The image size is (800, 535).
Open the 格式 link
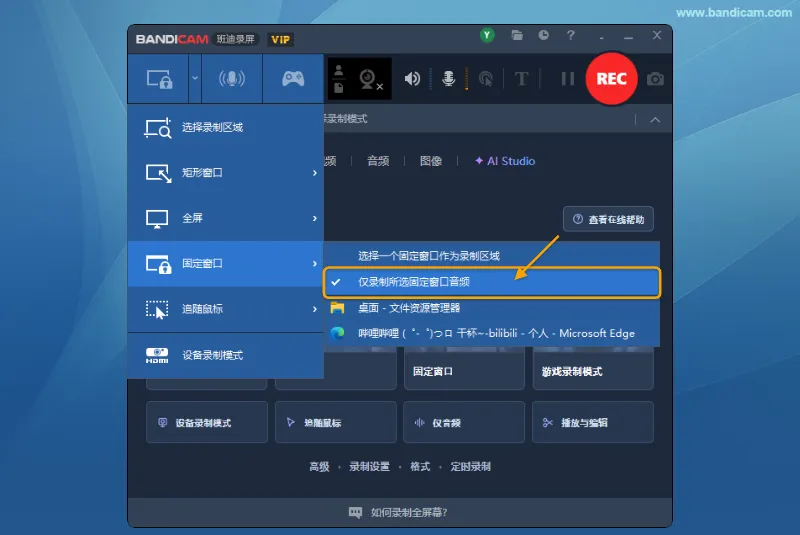point(420,467)
